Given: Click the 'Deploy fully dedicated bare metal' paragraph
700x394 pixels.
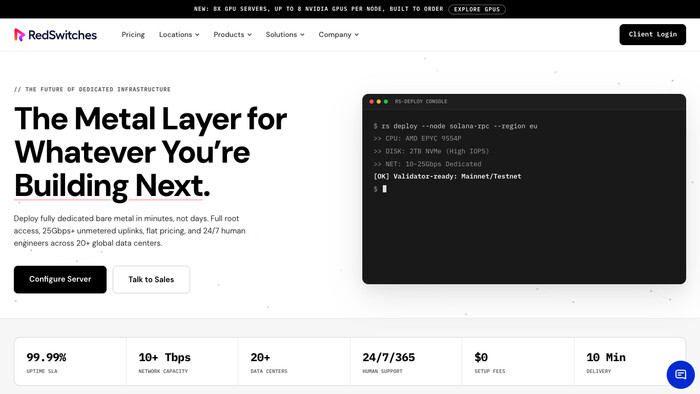Looking at the screenshot, I should [129, 231].
